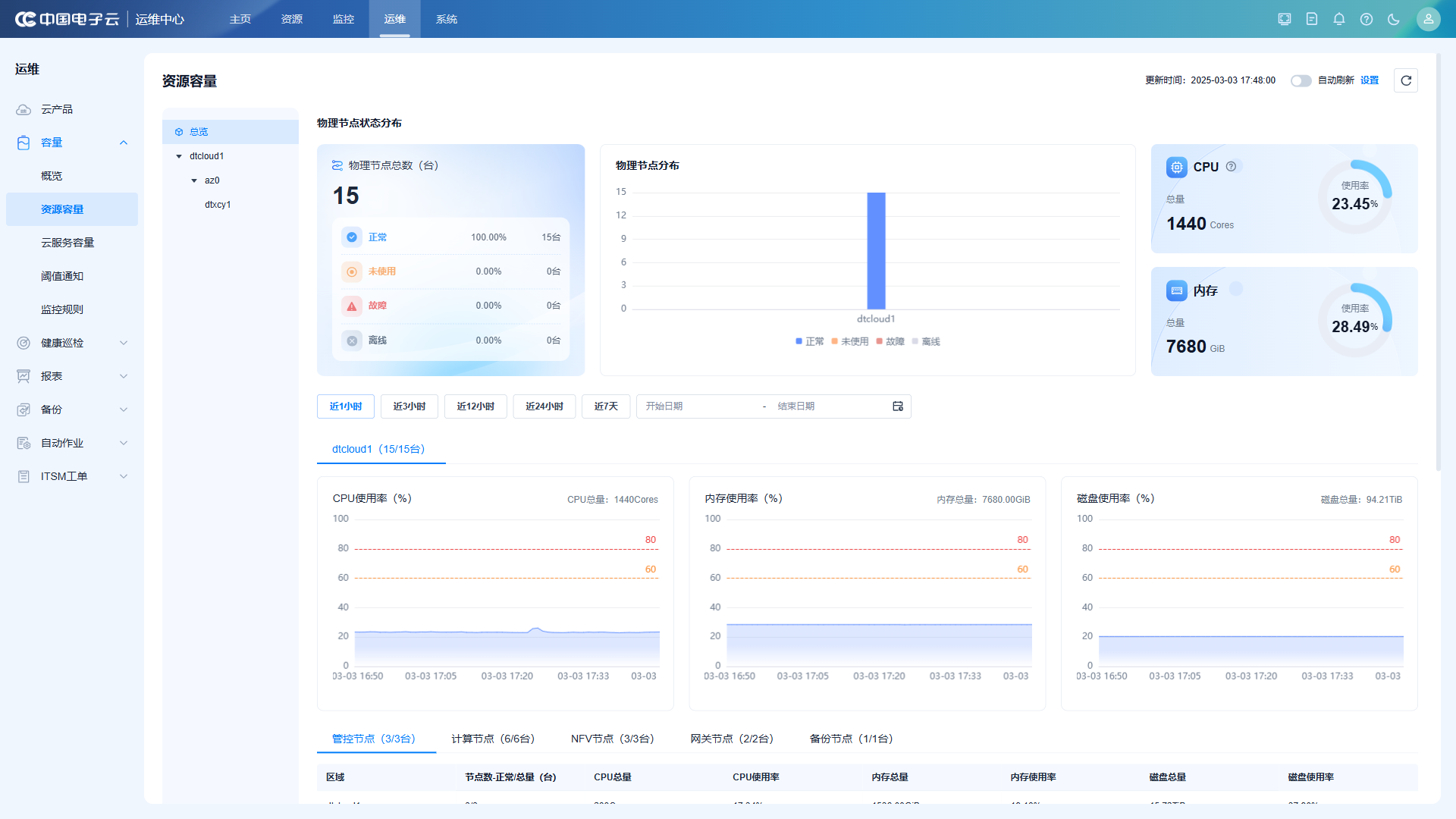1456x819 pixels.
Task: Click the 故障 warning triangle icon
Action: (352, 306)
